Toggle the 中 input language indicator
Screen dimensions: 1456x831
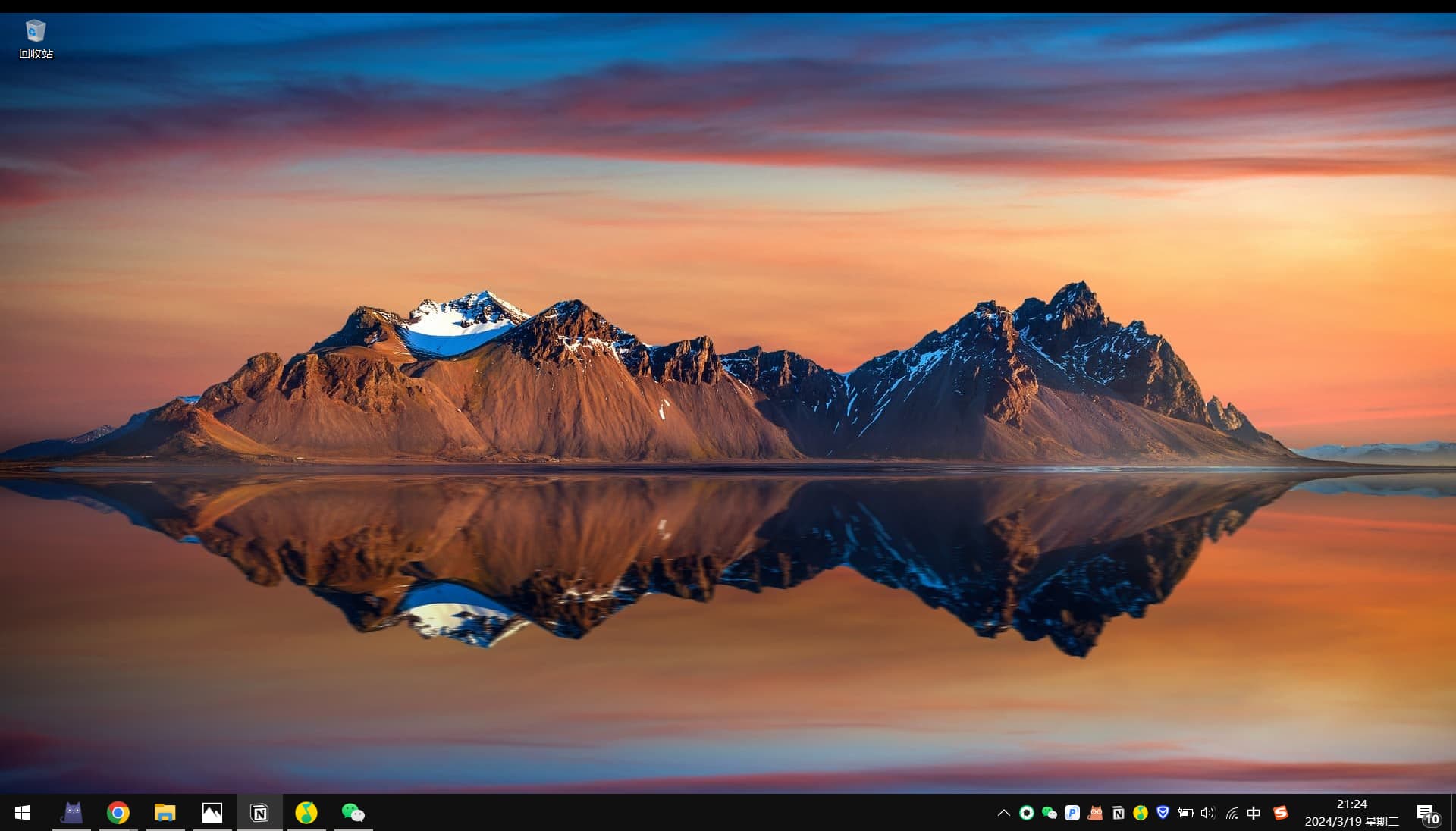1254,813
